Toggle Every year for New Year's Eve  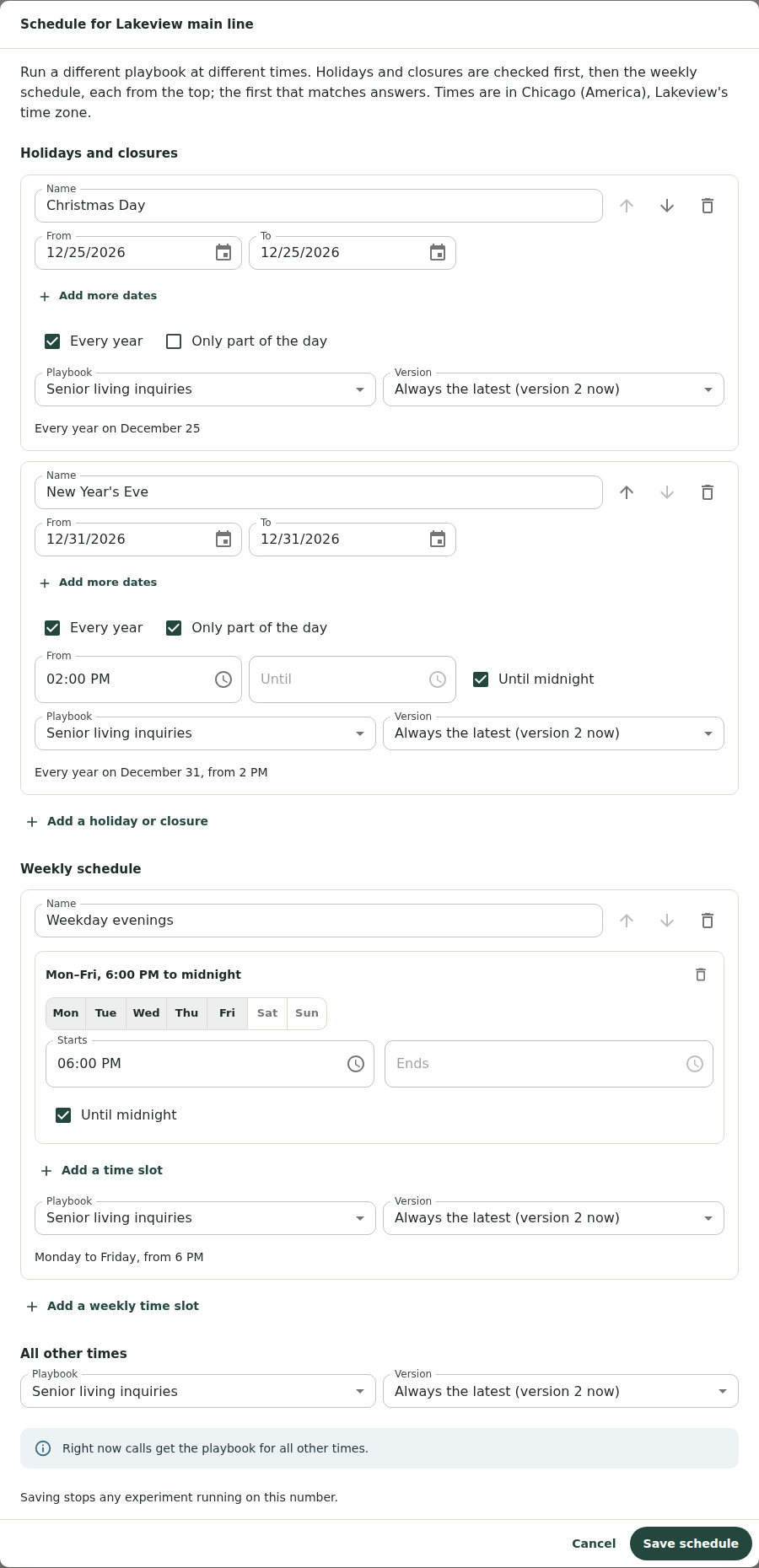[x=52, y=628]
